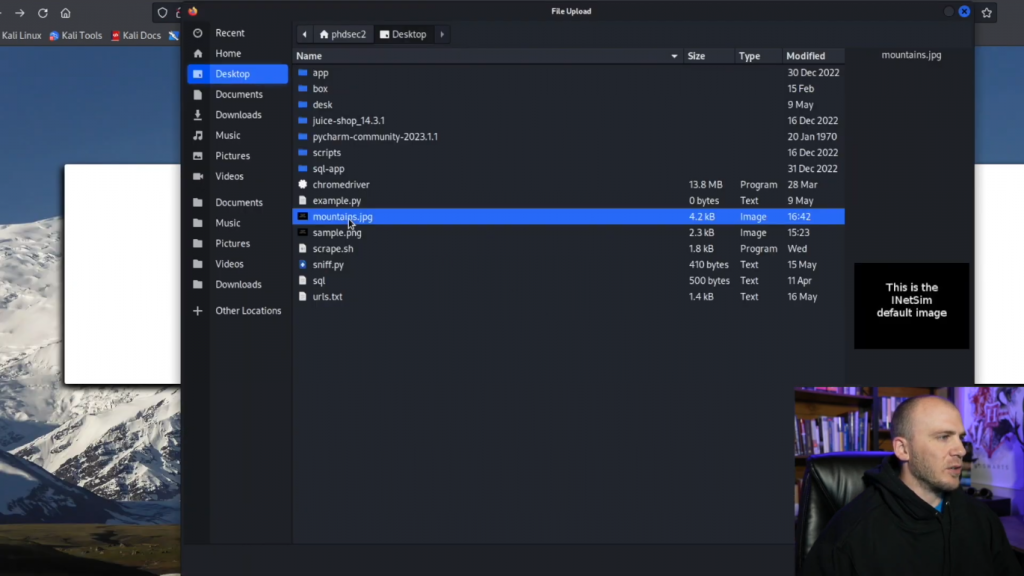Click the 16 May date of urls.txt
The image size is (1024, 576).
(802, 296)
